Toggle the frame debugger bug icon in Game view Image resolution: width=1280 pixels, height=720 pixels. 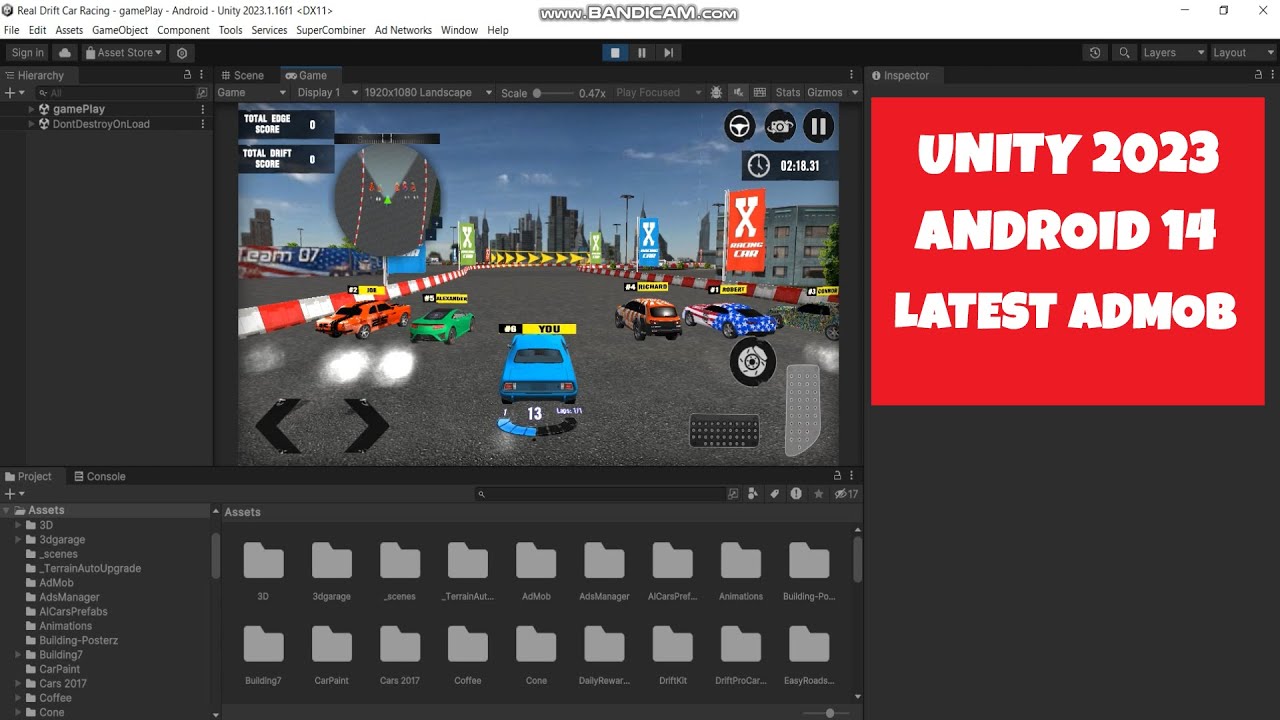(x=716, y=92)
